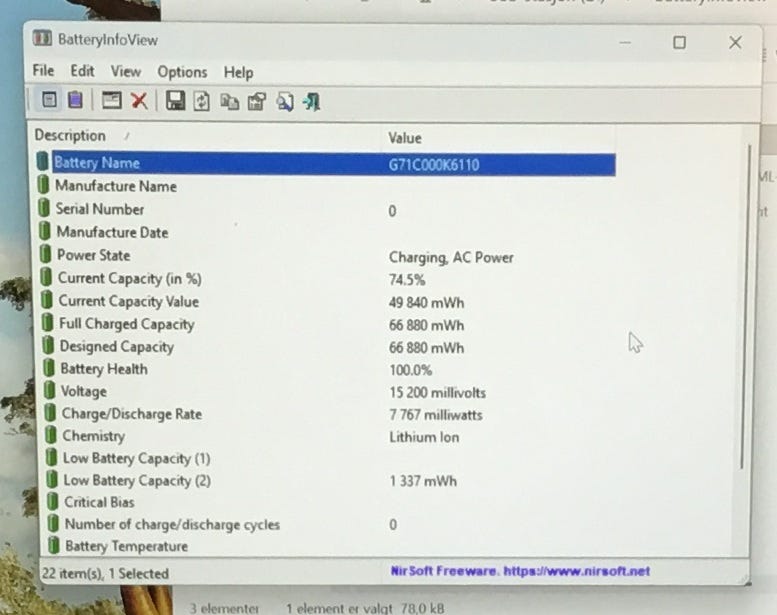Click the Find toolbar icon

pyautogui.click(x=285, y=102)
